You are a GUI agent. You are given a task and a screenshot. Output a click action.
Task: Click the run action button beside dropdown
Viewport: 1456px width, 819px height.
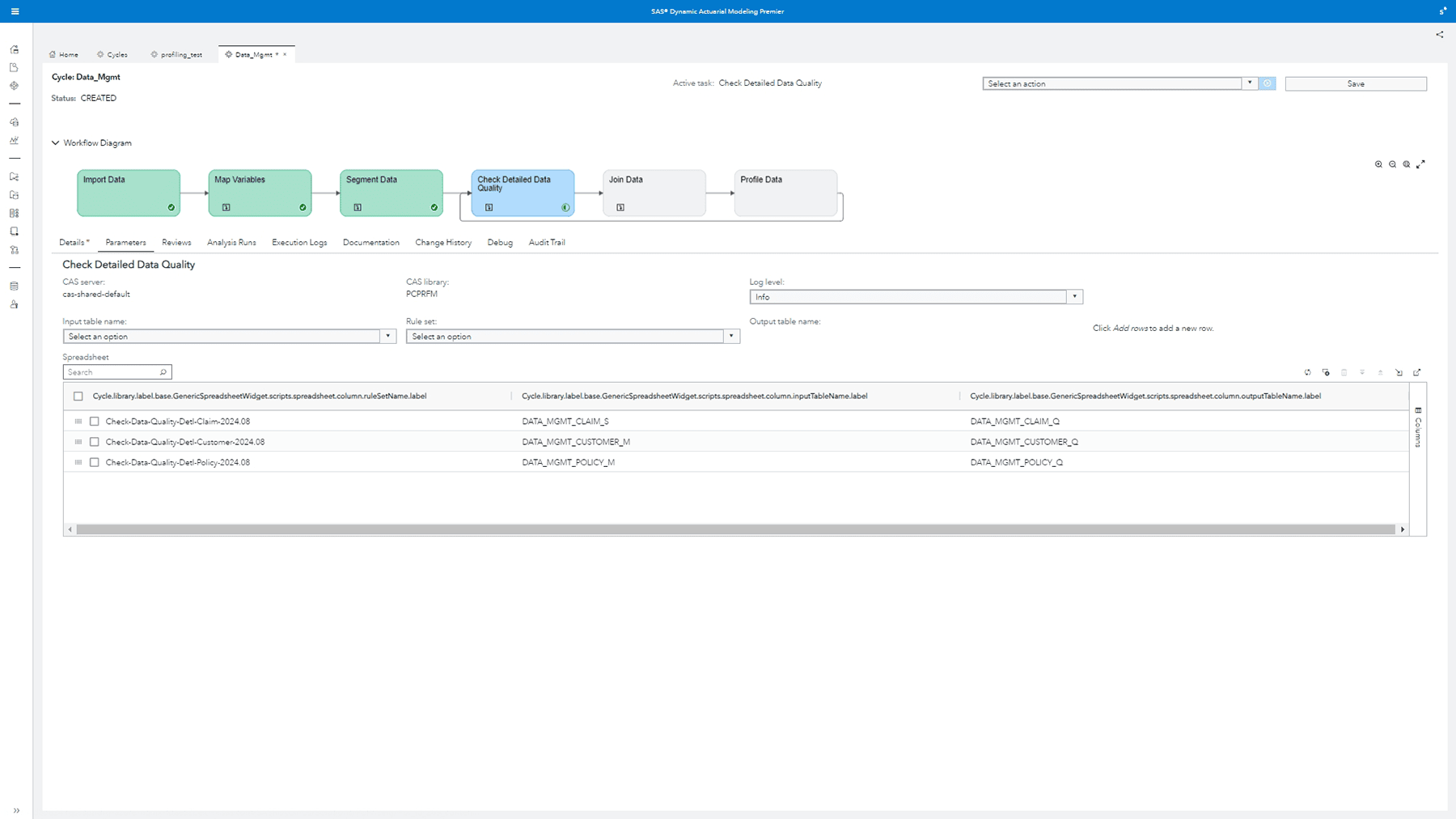coord(1268,83)
